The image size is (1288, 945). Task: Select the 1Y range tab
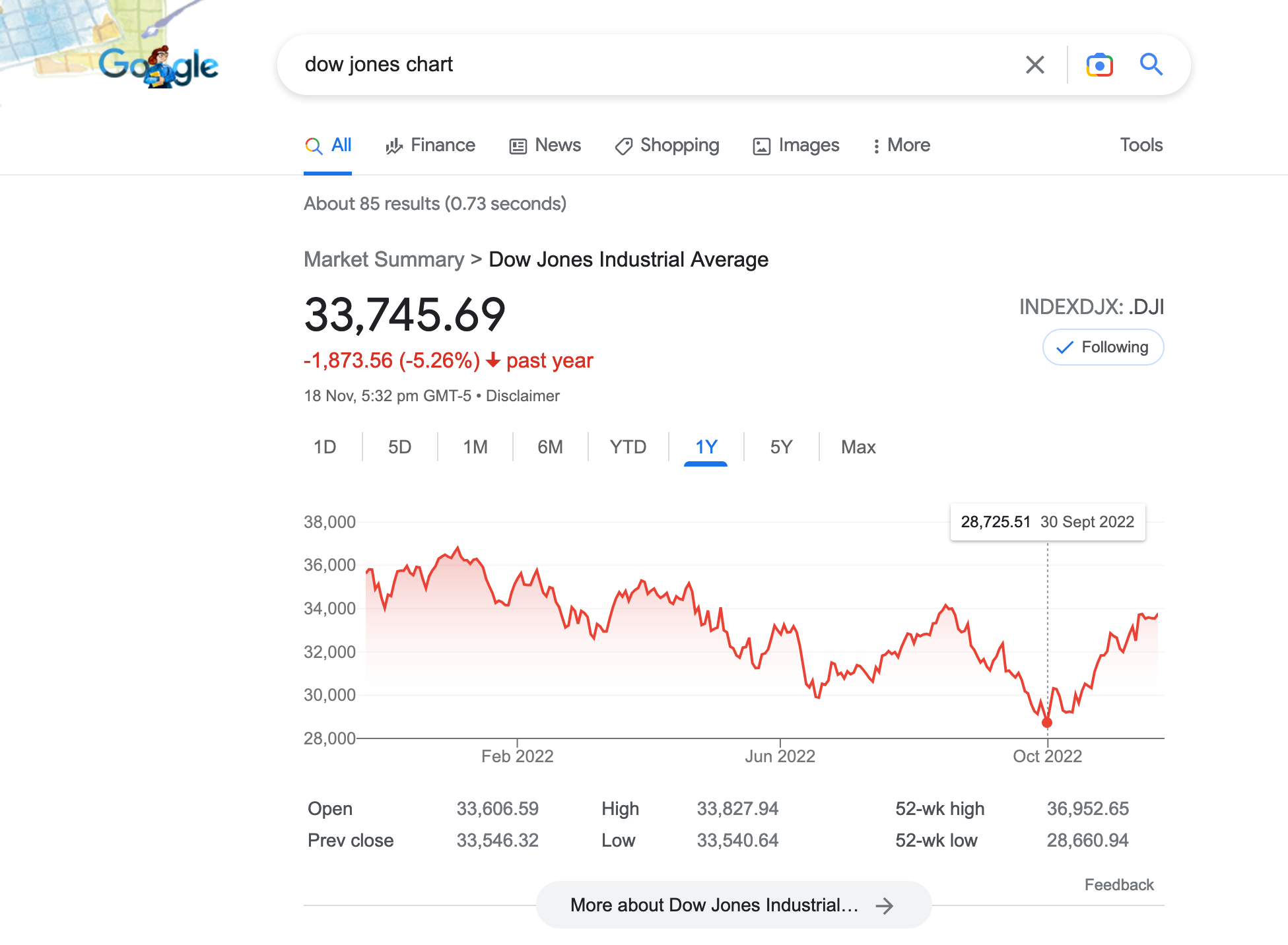(x=706, y=447)
